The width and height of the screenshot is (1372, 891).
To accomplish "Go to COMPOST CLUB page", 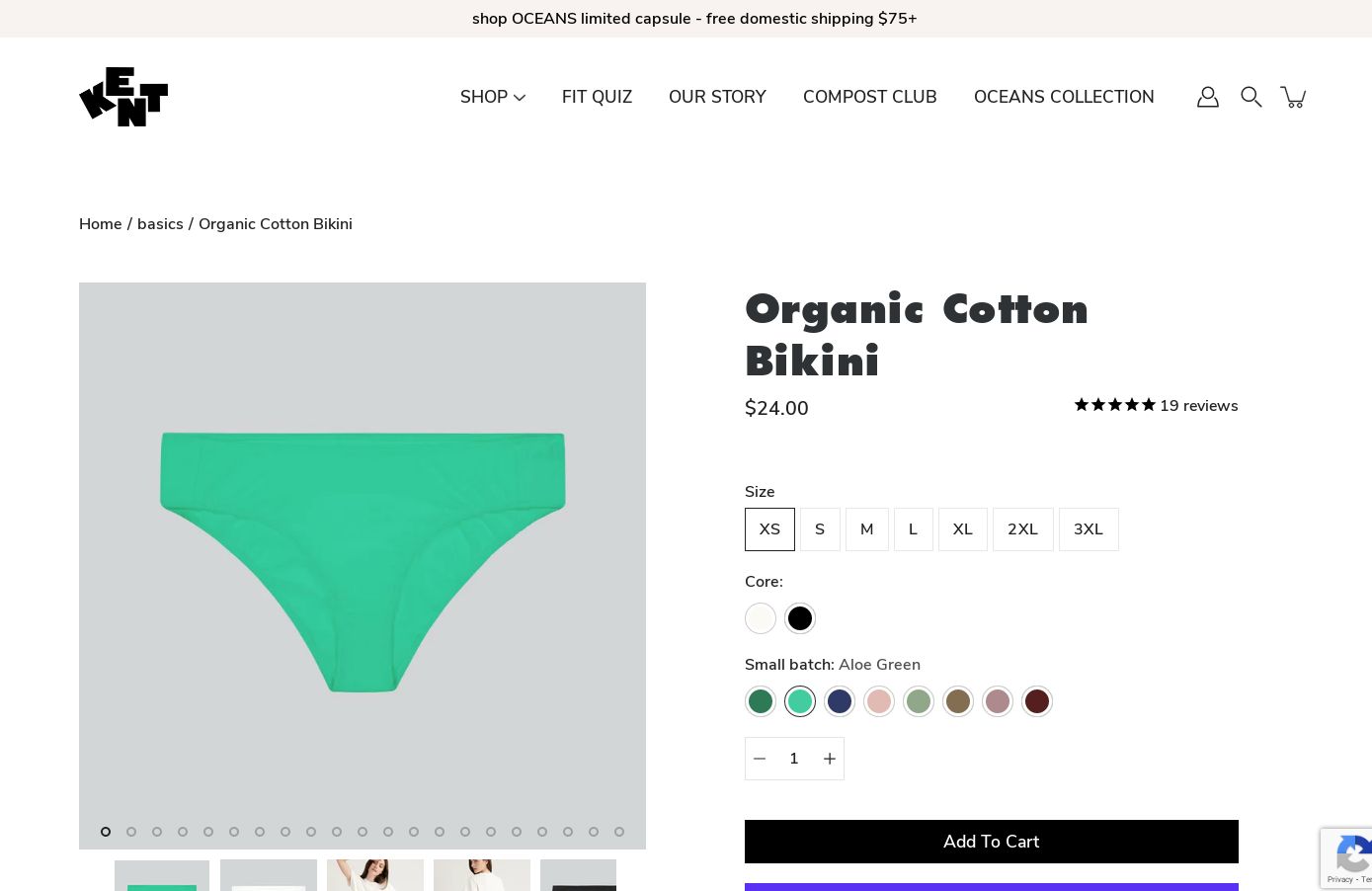I will coord(869,97).
